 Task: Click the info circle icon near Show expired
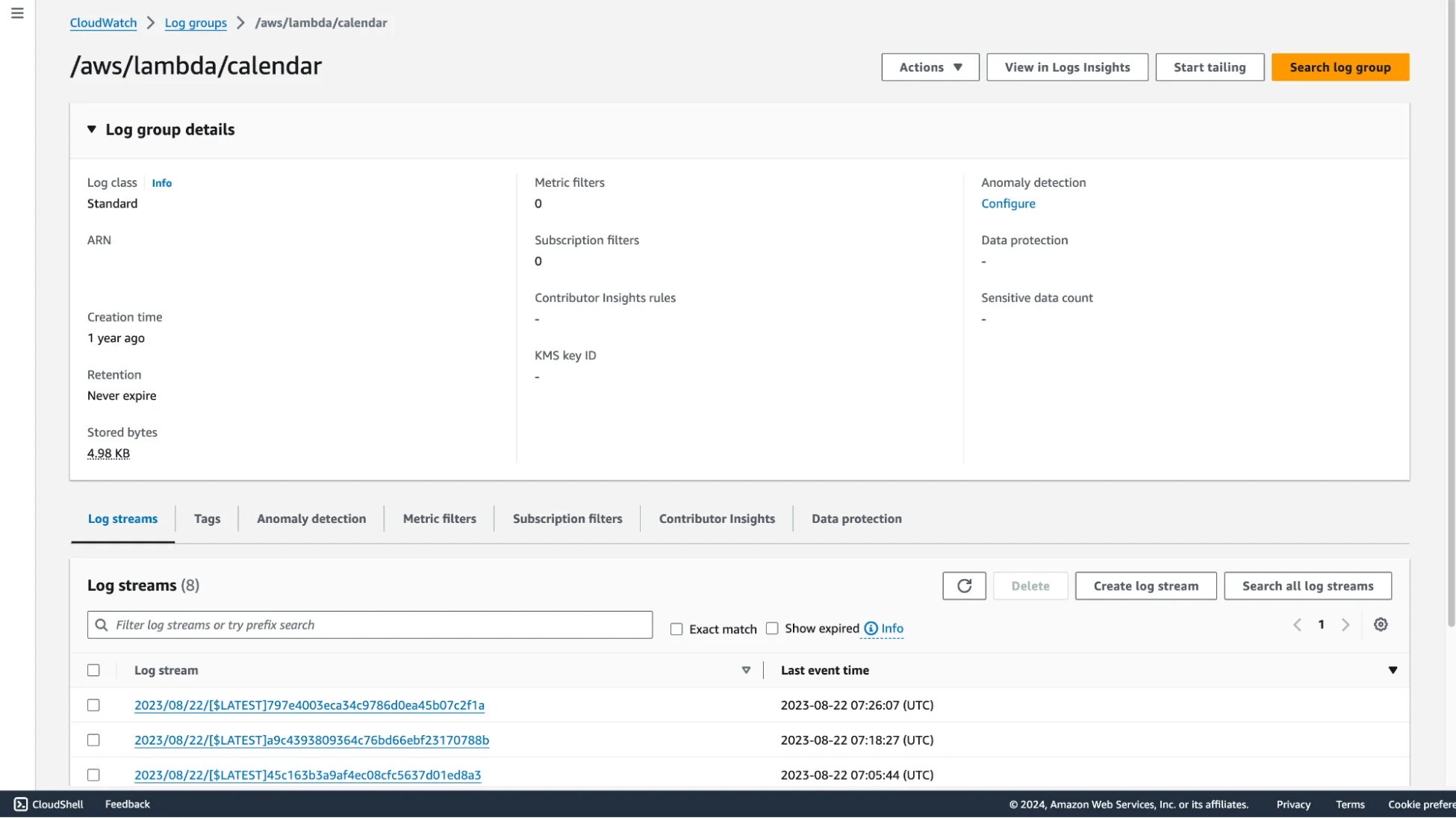(x=871, y=628)
